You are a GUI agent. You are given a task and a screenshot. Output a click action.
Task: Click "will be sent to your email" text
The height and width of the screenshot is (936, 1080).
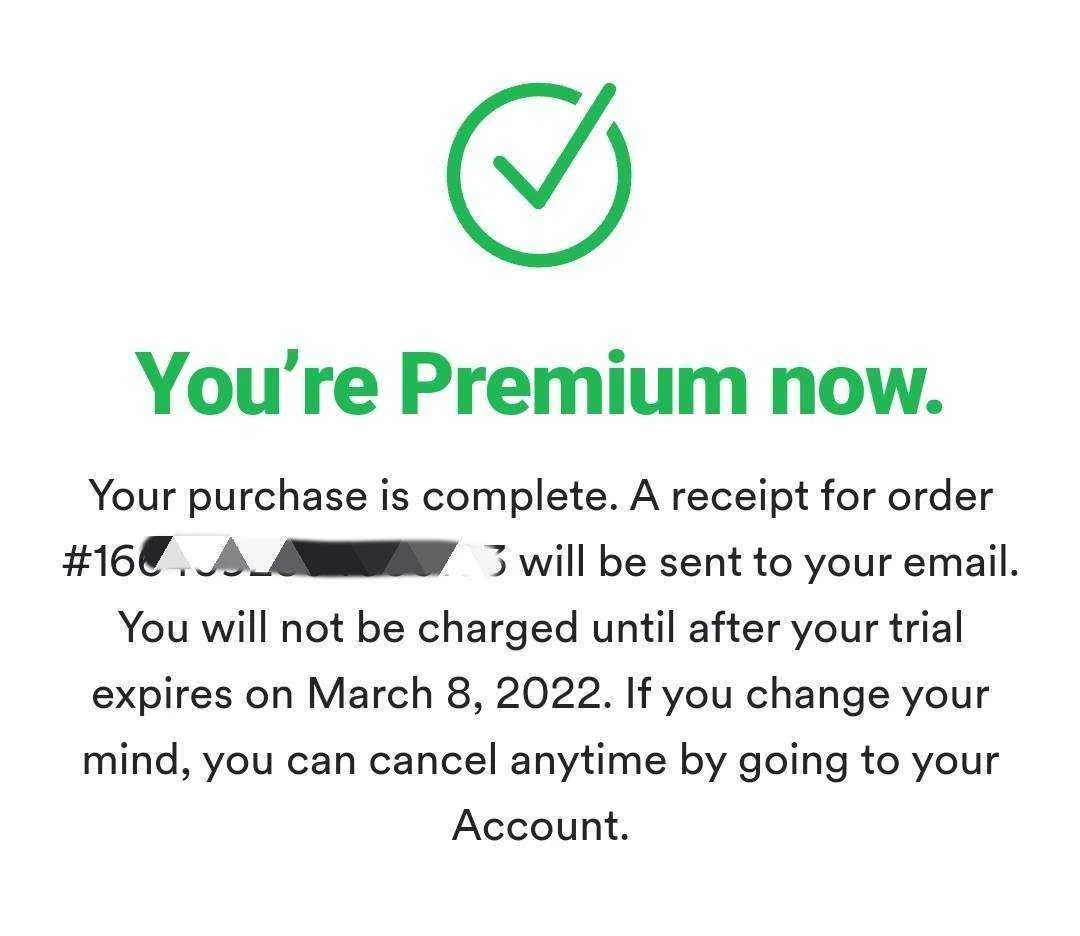pos(769,561)
